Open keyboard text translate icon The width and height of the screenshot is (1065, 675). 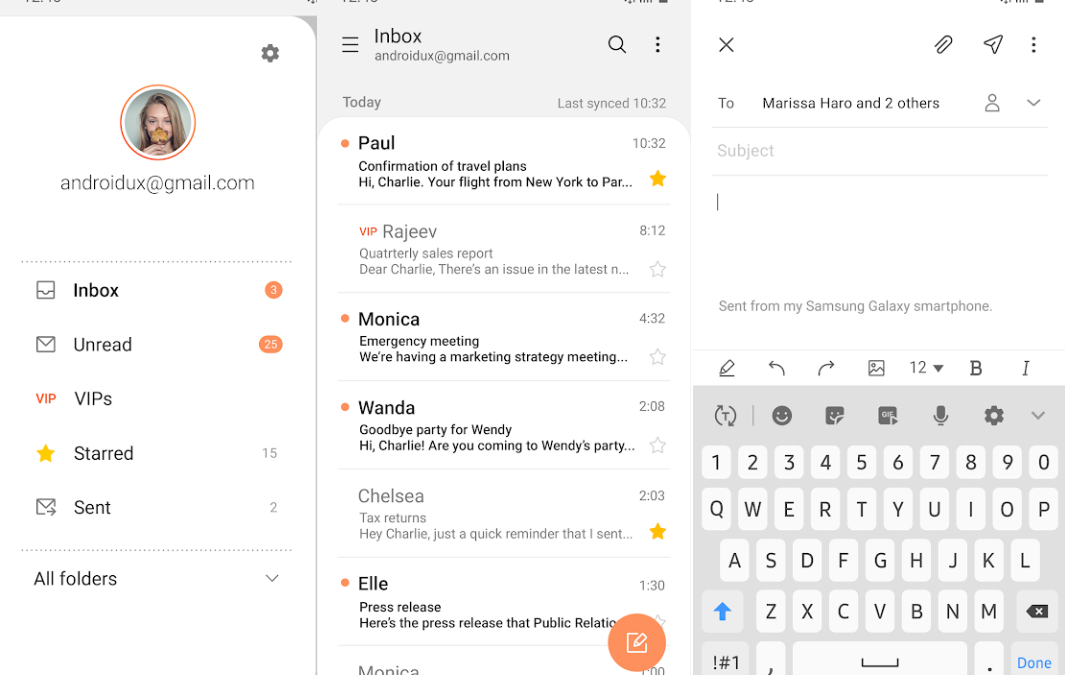(x=725, y=416)
